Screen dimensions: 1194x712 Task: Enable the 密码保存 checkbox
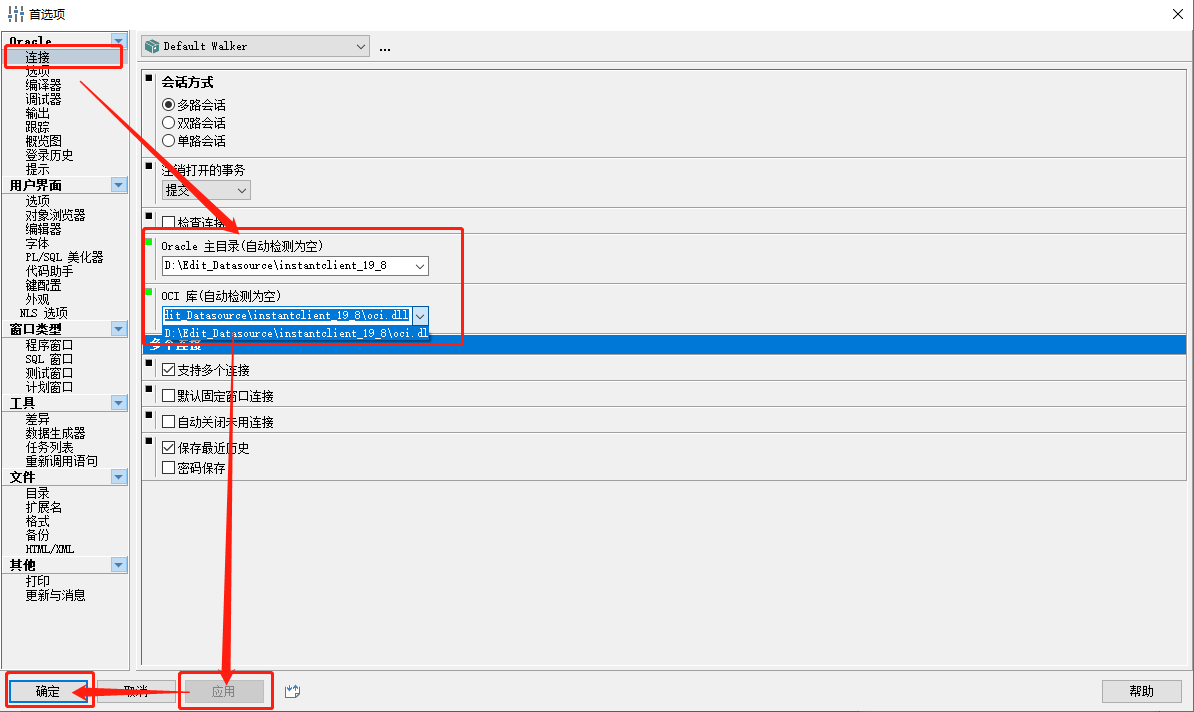[168, 467]
